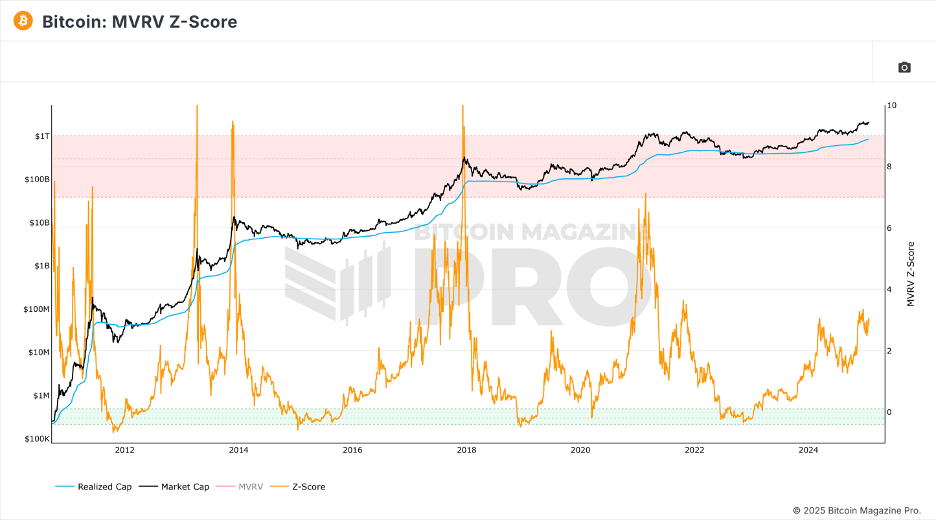The width and height of the screenshot is (936, 520).
Task: Click the $10B y-axis label
Action: click(x=39, y=223)
